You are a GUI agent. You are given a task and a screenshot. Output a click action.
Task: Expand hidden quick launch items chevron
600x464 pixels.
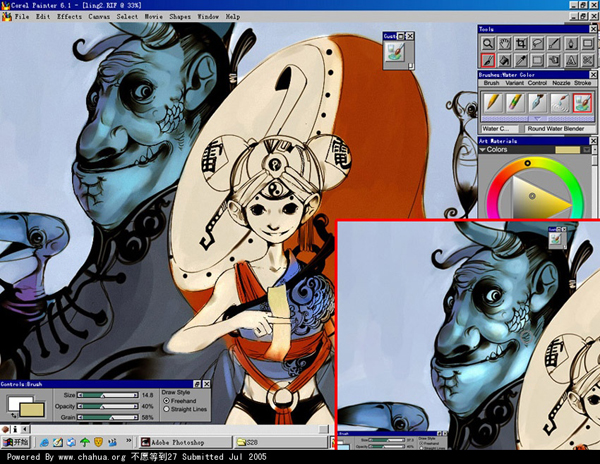tap(129, 441)
